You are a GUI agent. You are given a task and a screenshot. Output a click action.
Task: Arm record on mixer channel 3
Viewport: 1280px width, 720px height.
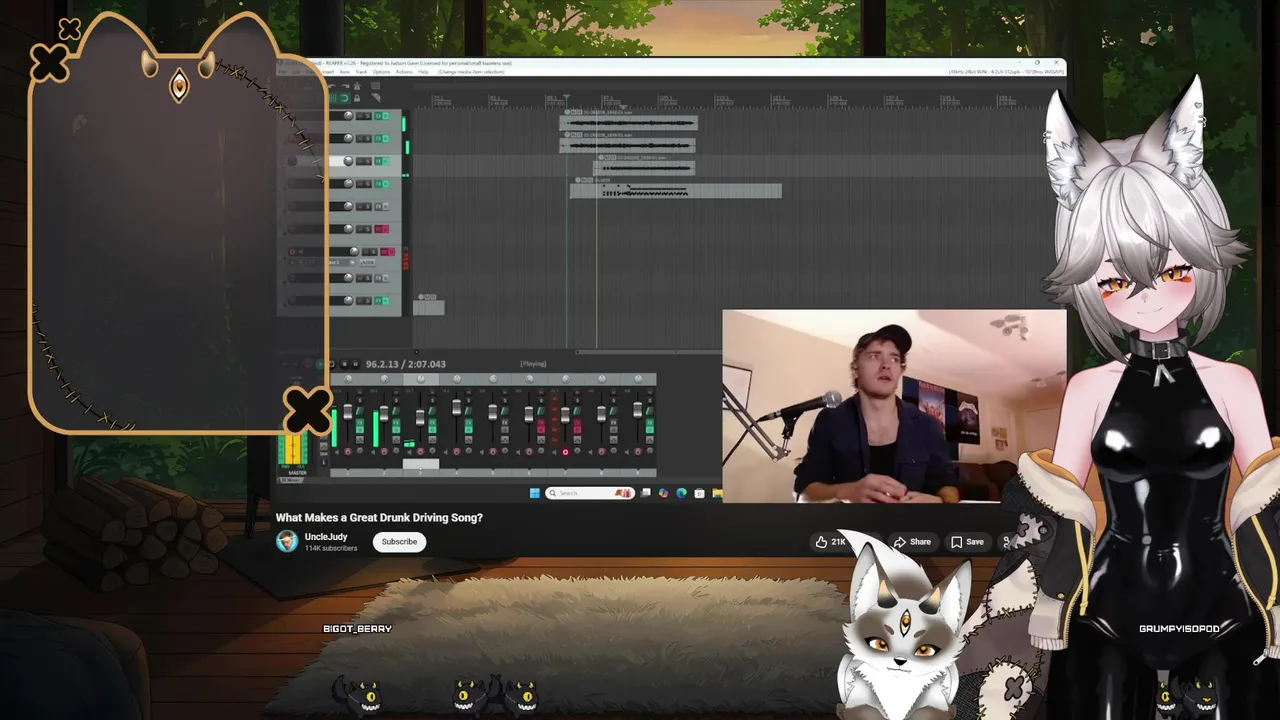point(420,451)
